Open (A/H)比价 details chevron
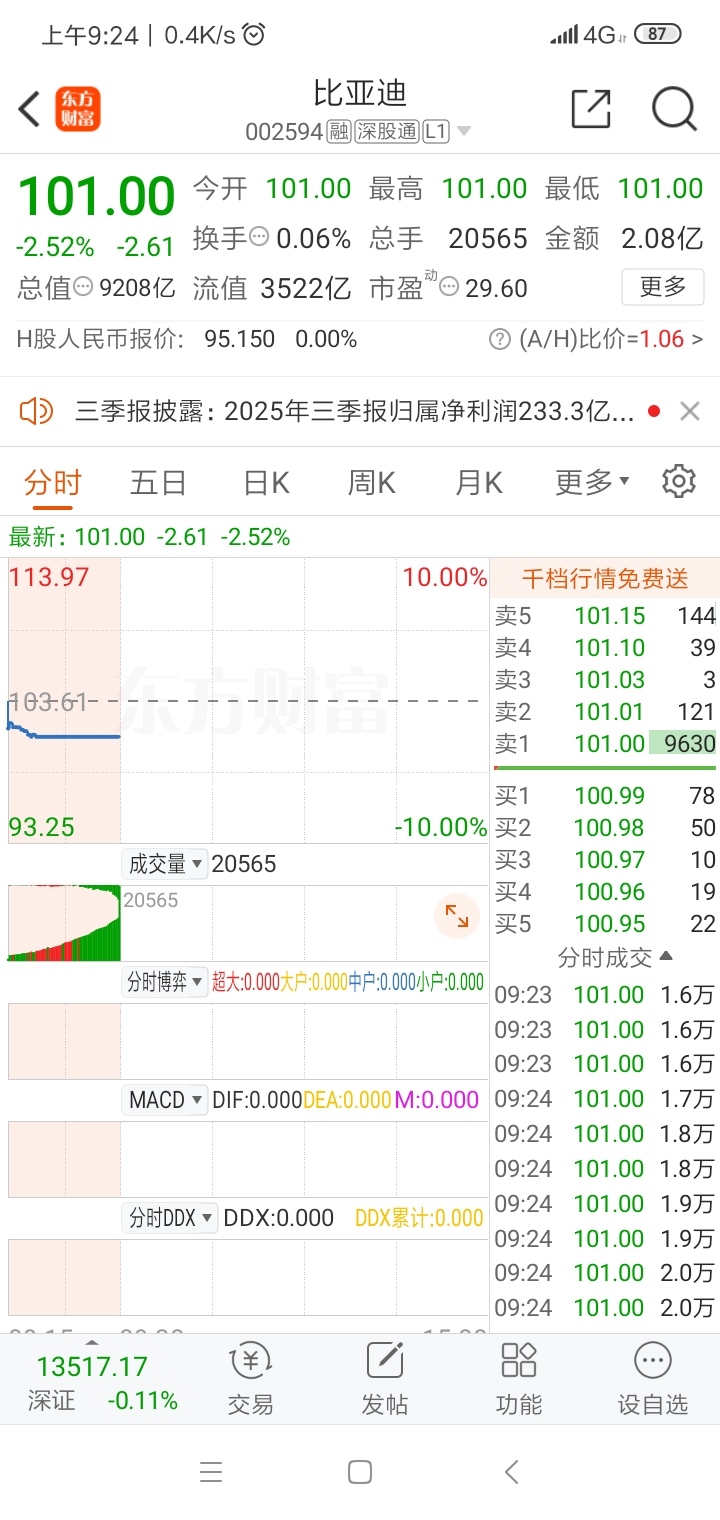The height and width of the screenshot is (1520, 720). click(x=697, y=340)
